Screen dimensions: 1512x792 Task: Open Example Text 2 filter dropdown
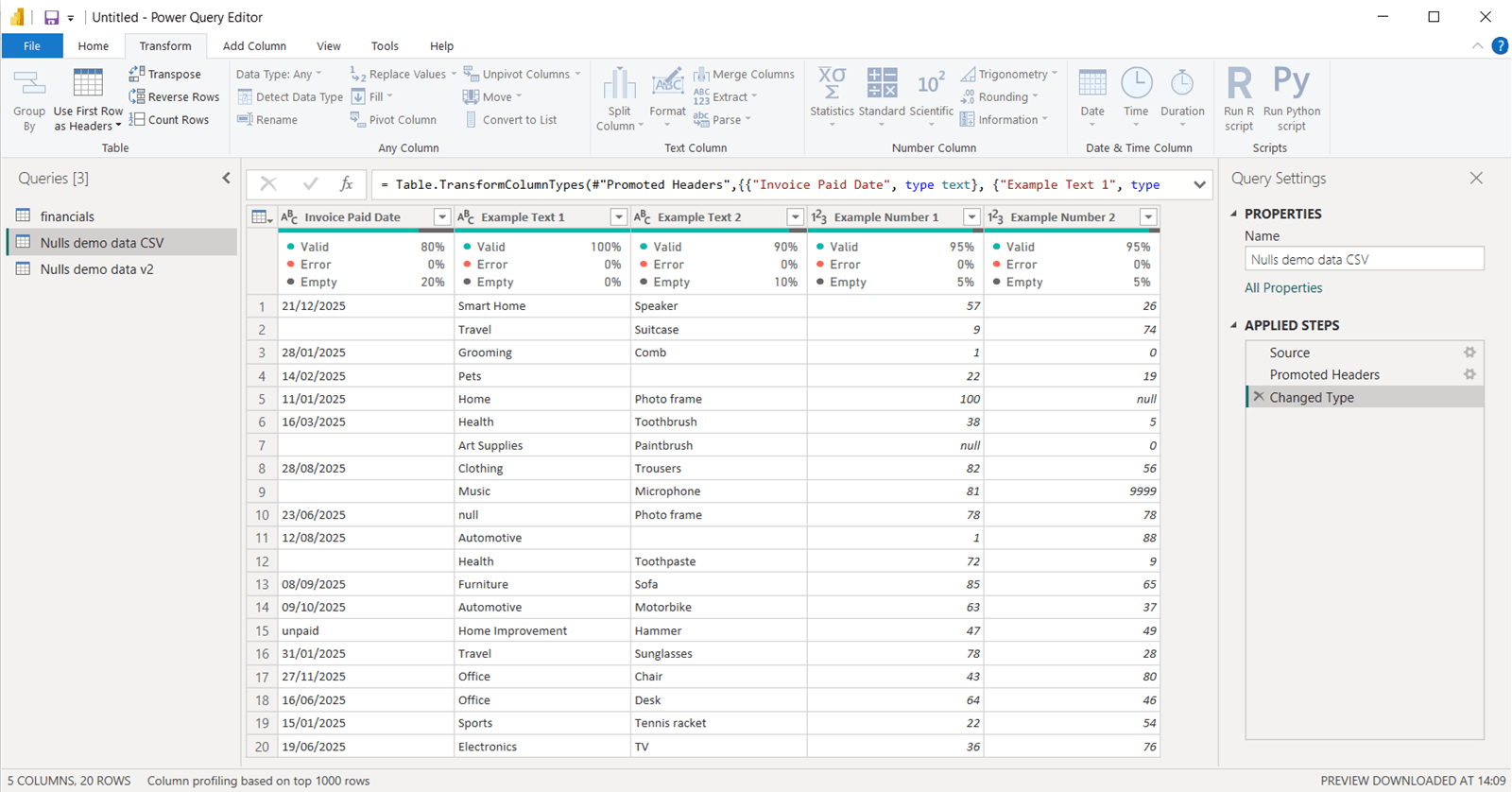[x=795, y=217]
